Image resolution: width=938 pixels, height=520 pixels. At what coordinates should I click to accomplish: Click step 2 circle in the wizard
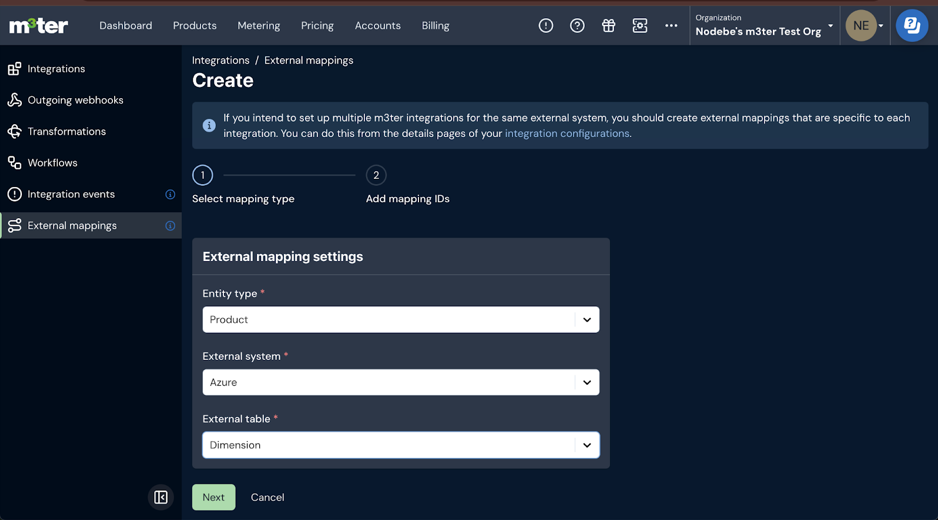pos(376,175)
